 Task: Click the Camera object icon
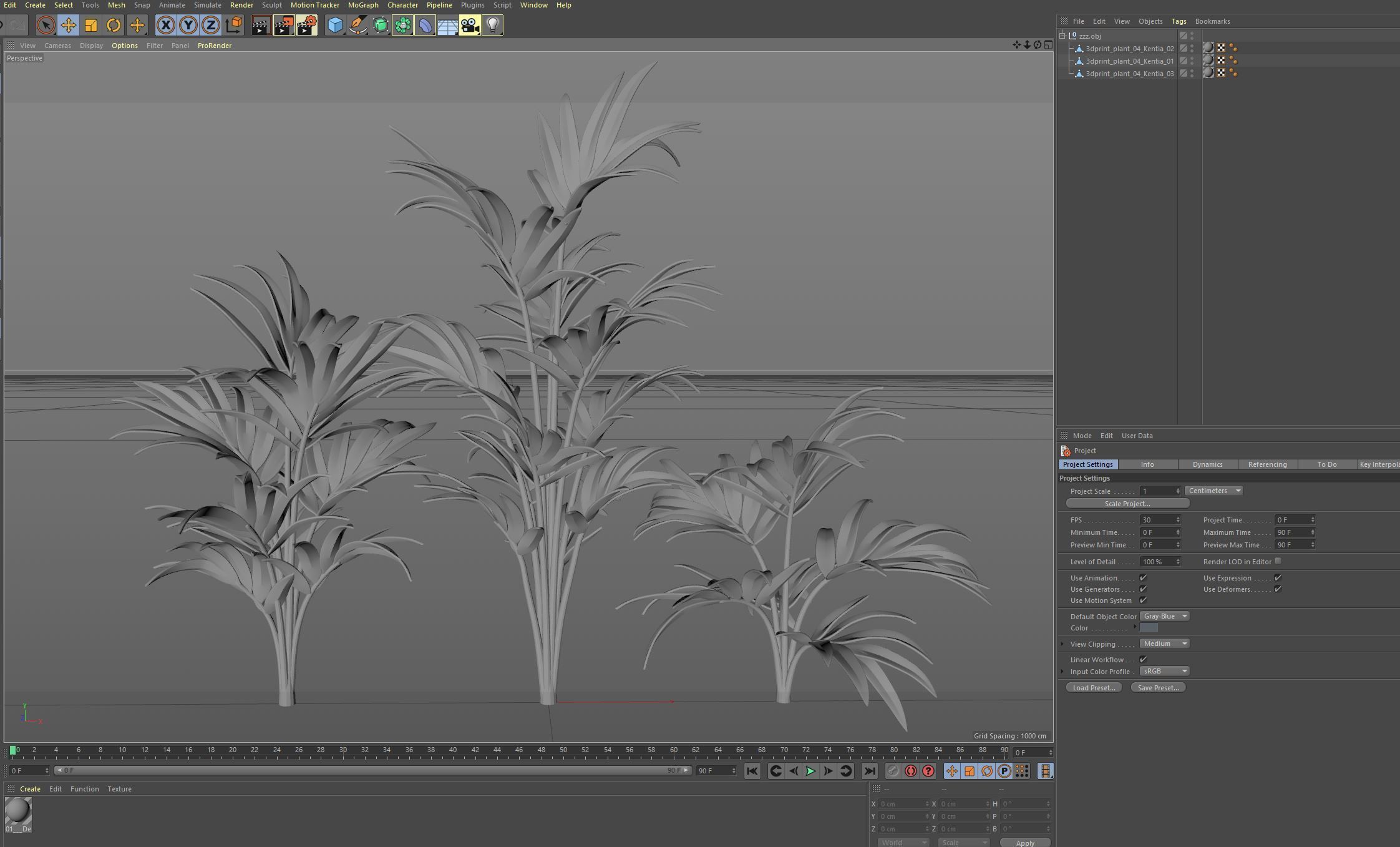tap(470, 25)
